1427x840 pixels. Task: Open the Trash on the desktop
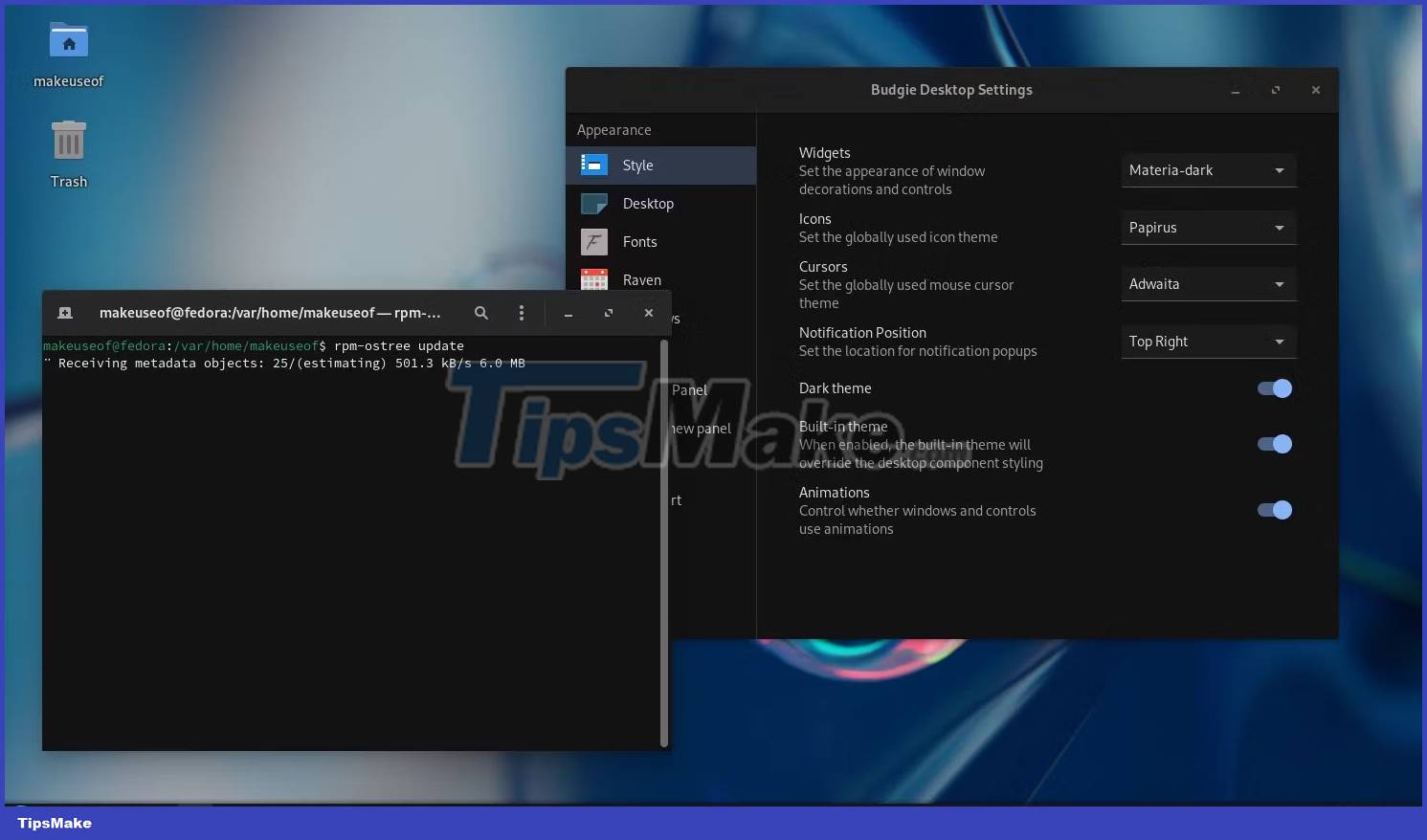(68, 140)
